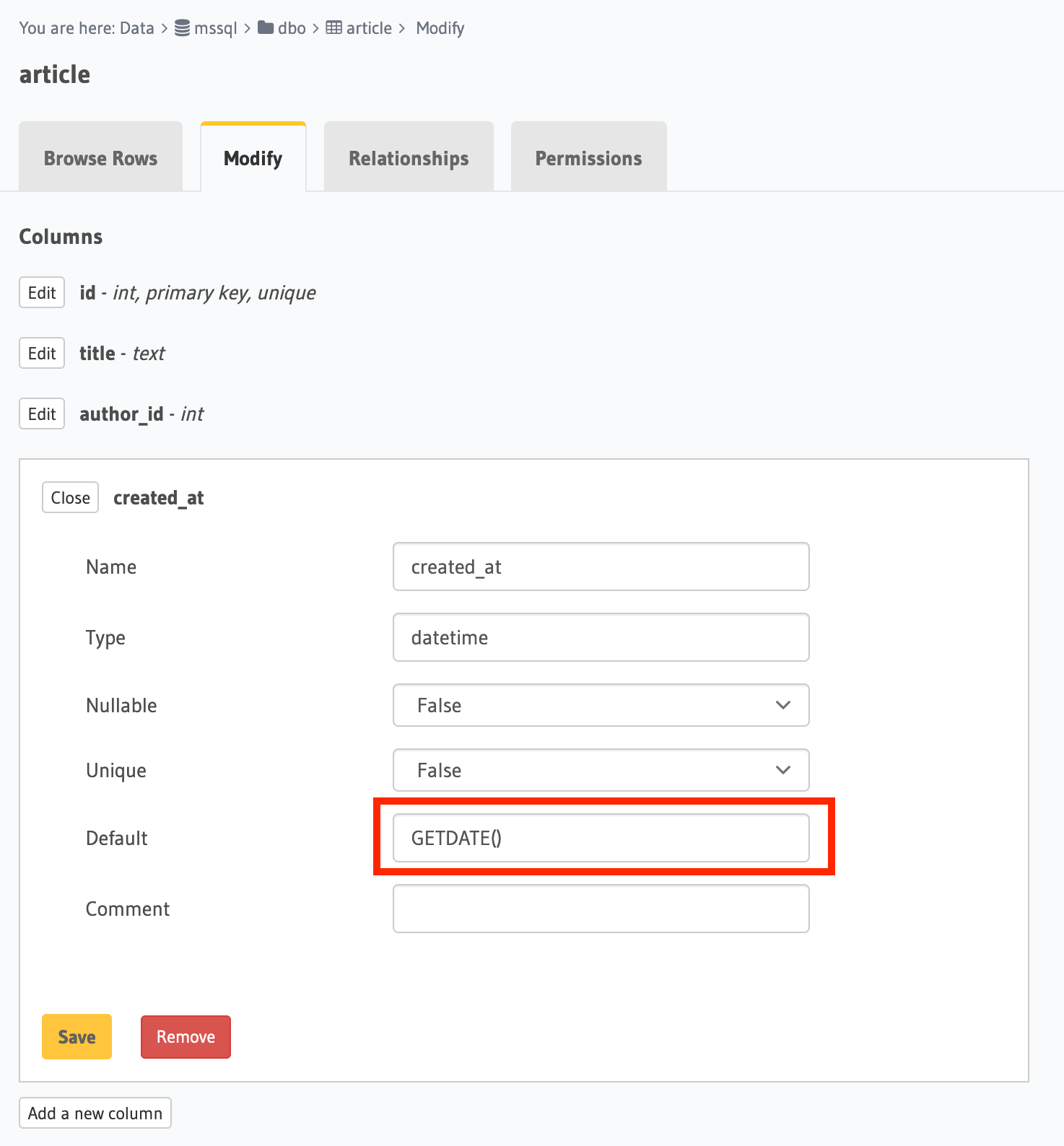Switch to the Browse Rows tab
This screenshot has height=1146, width=1064.
click(x=100, y=158)
